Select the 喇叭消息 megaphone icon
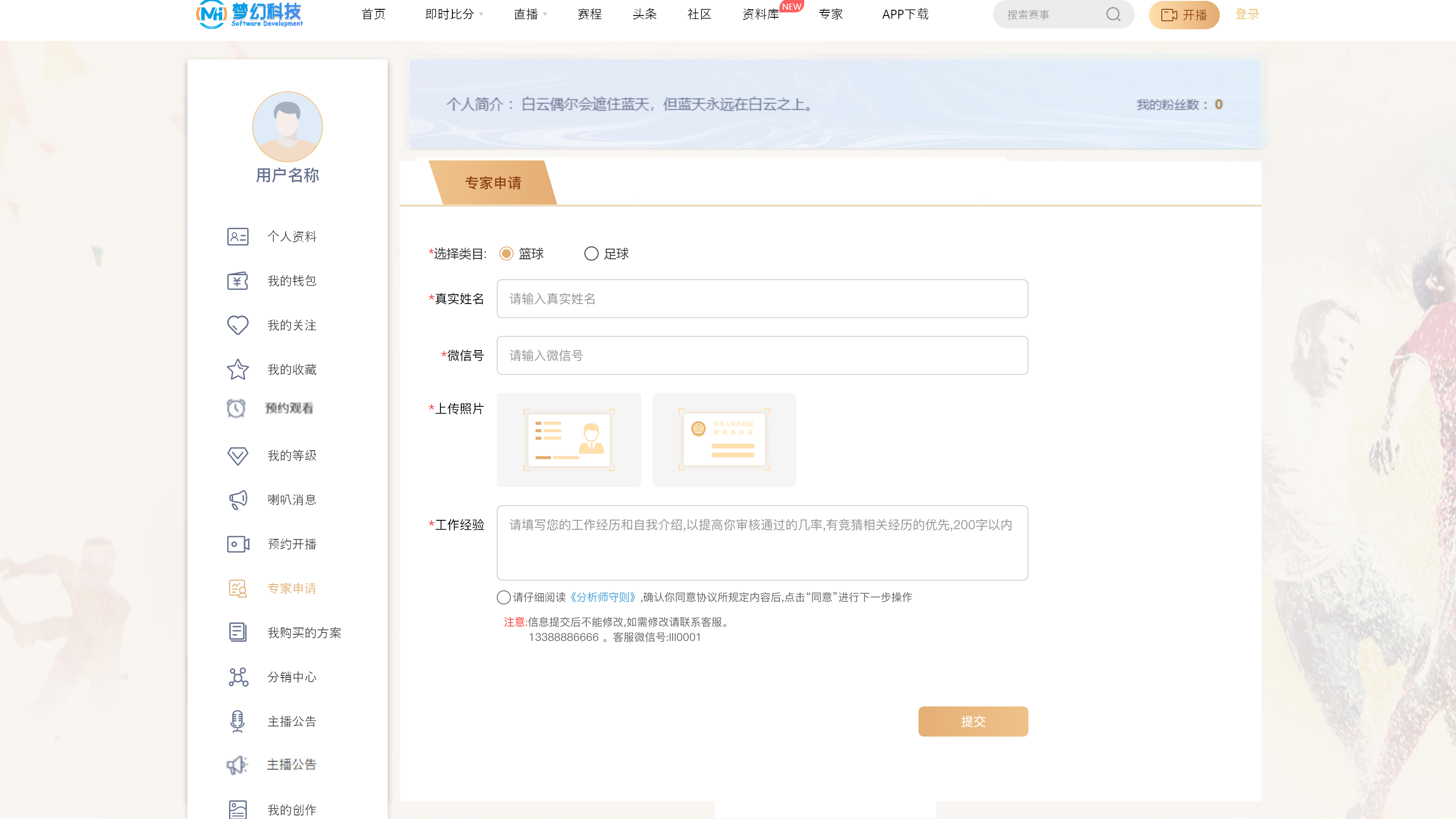 point(237,499)
